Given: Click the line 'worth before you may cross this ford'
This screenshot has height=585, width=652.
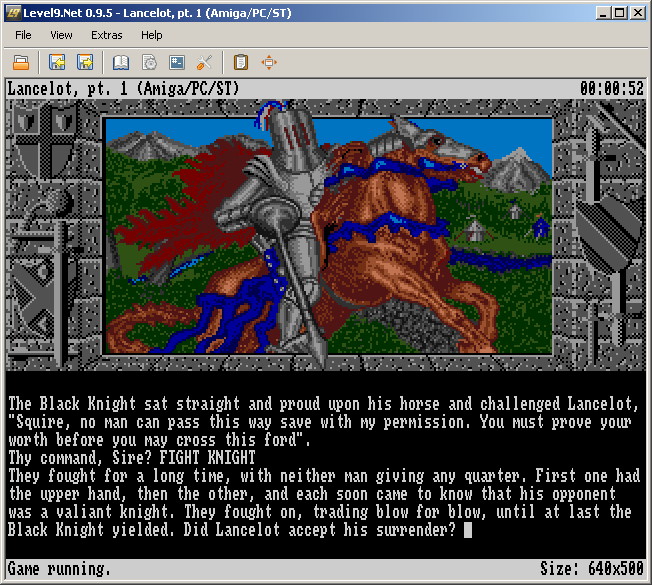Looking at the screenshot, I should click(x=159, y=440).
